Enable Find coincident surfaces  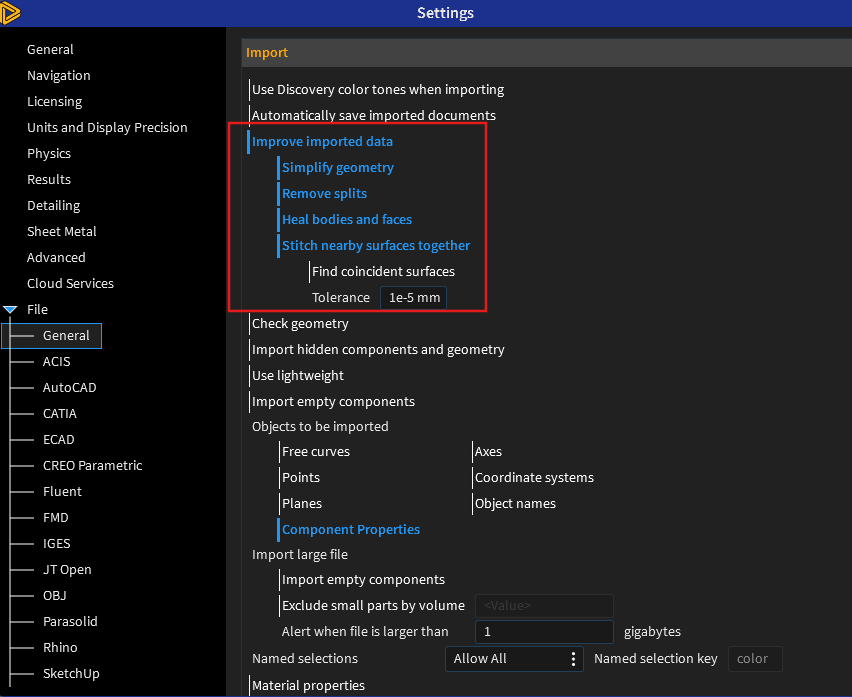tap(382, 272)
